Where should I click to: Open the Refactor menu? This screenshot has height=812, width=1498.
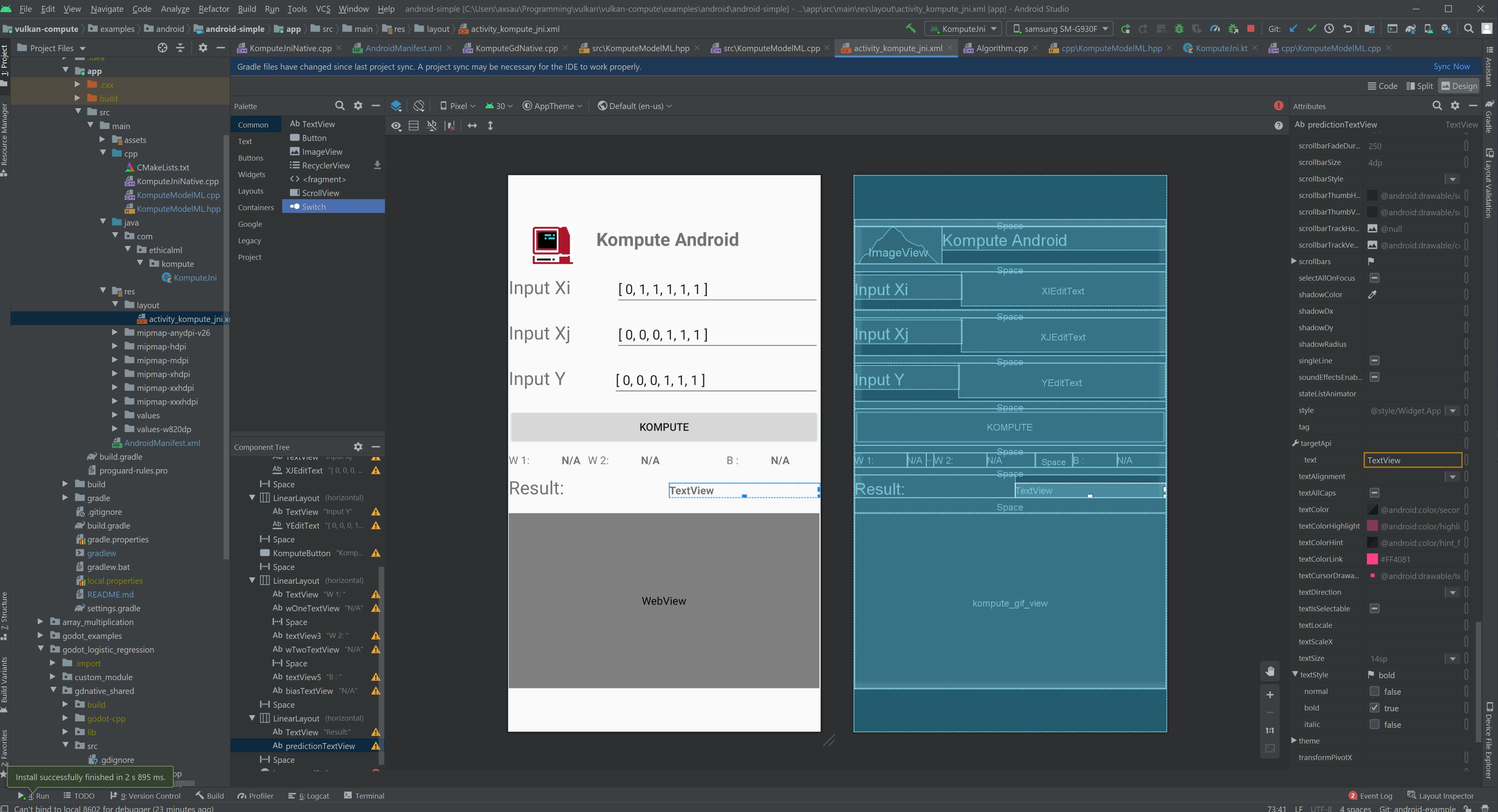click(x=213, y=9)
